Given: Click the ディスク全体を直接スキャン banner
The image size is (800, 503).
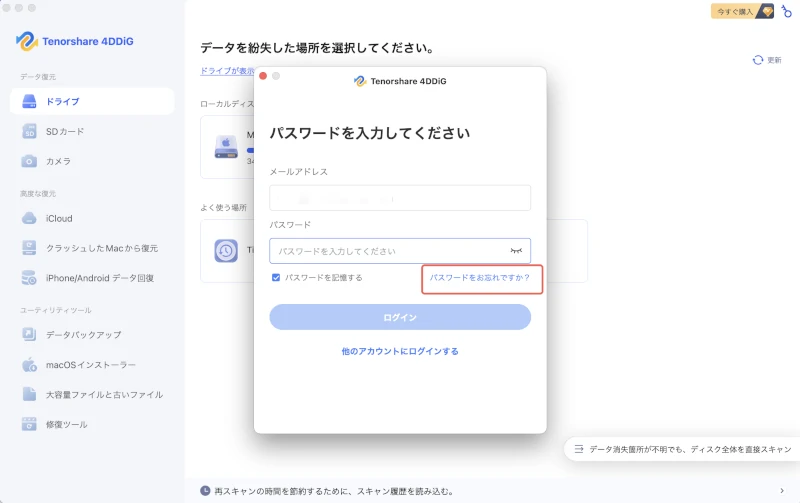Looking at the screenshot, I should 683,449.
